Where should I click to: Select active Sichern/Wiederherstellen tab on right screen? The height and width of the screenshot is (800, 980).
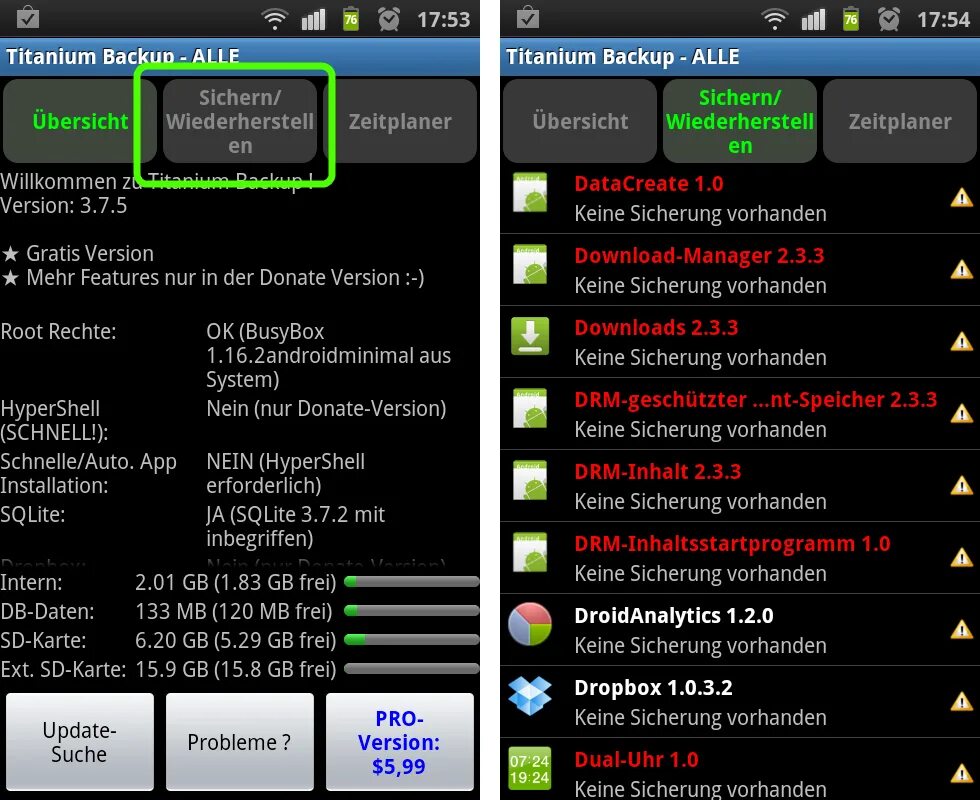tap(740, 121)
